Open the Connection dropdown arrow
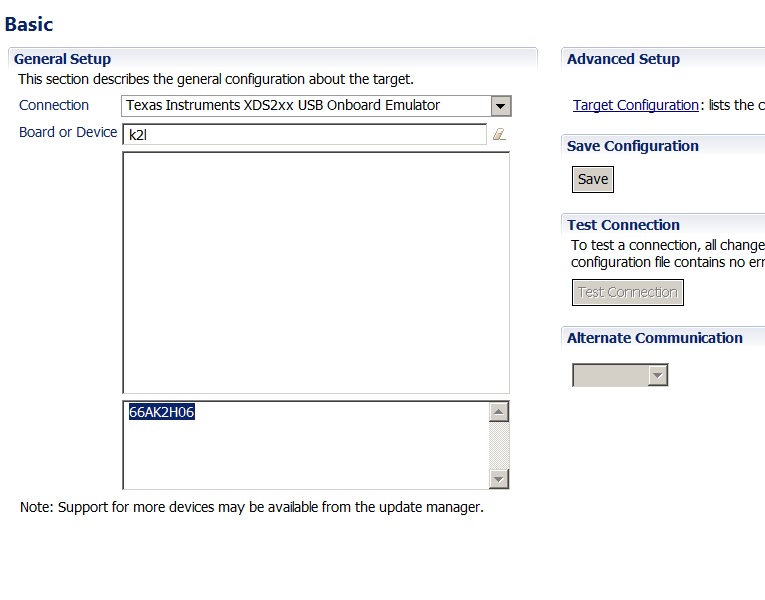765x600 pixels. click(501, 106)
